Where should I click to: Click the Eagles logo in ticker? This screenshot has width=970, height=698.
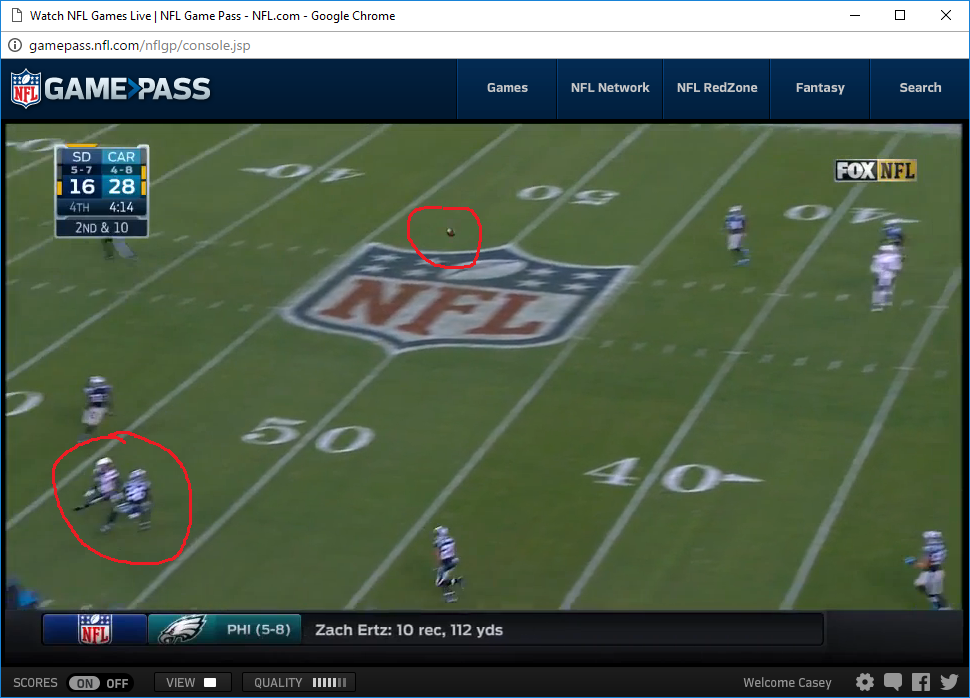coord(182,629)
